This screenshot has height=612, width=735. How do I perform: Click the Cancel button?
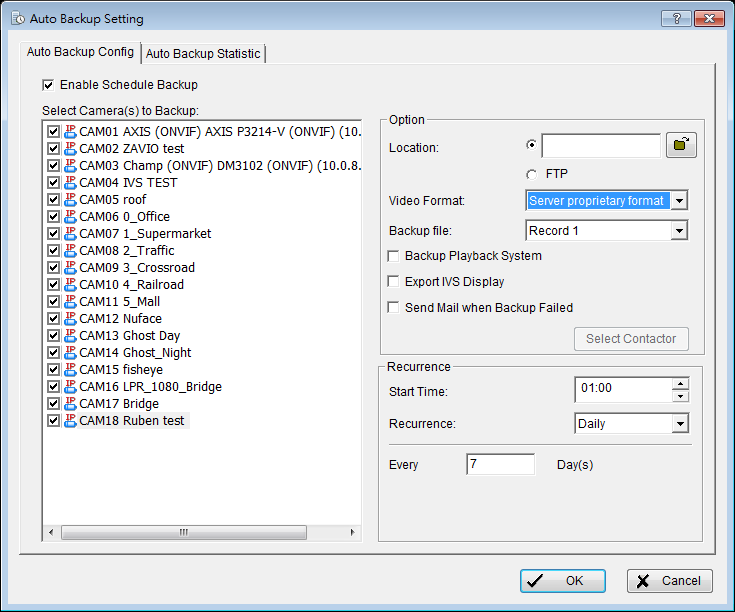[669, 581]
